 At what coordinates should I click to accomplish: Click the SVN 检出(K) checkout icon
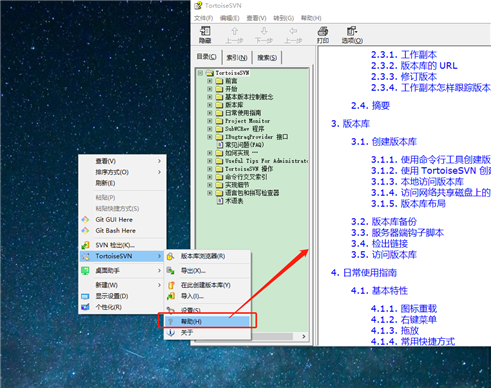pyautogui.click(x=85, y=245)
